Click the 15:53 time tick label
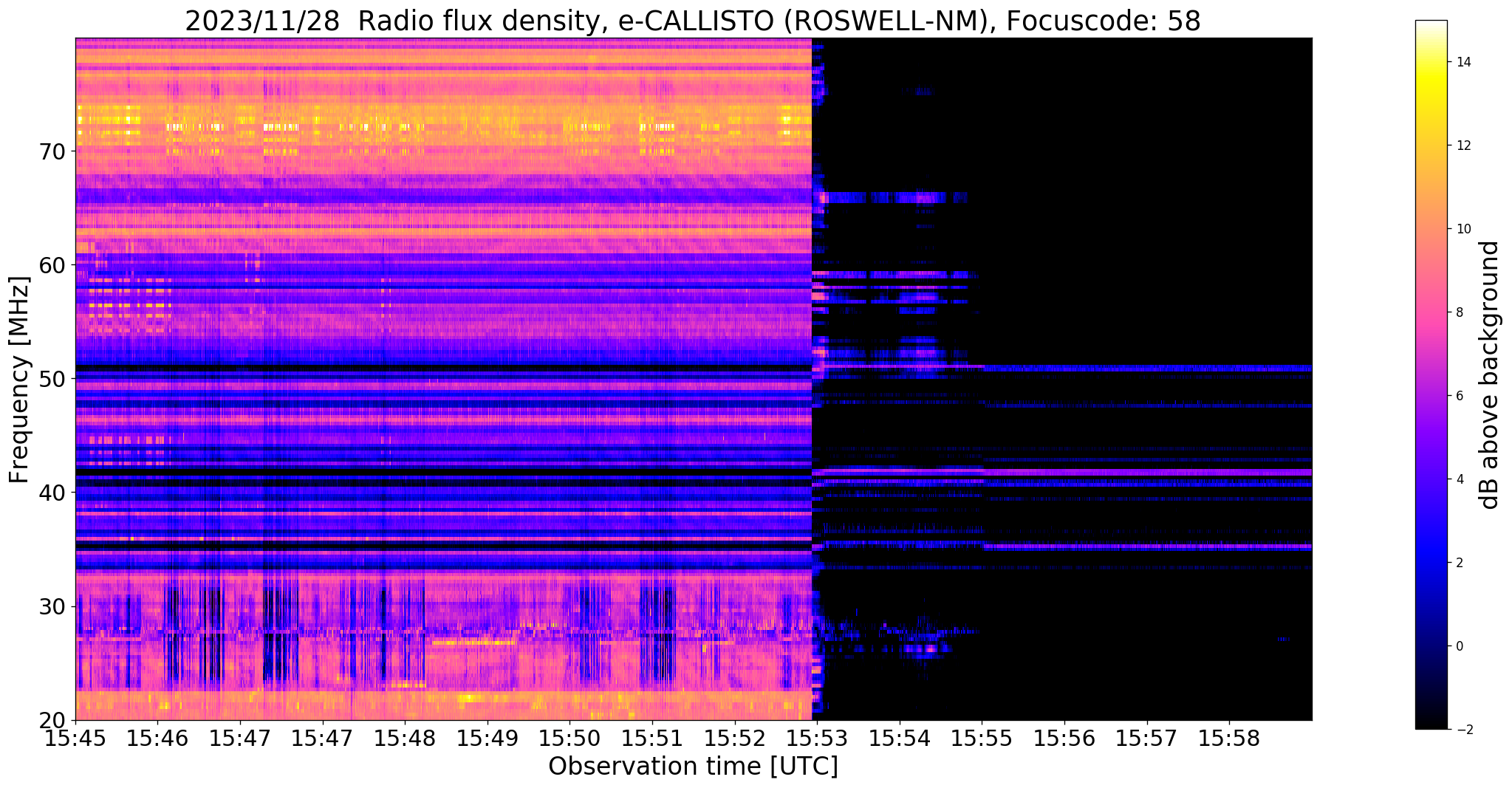 (817, 739)
